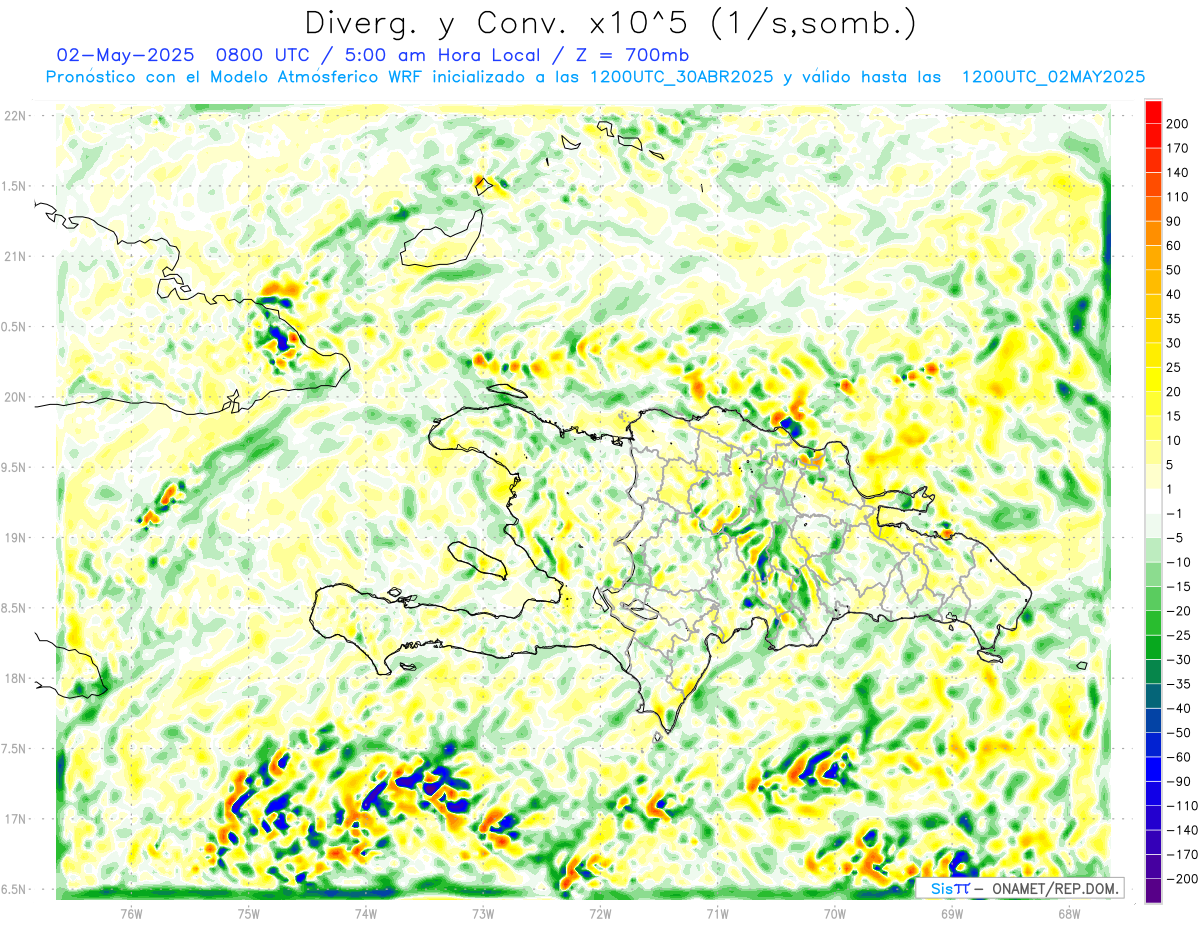Click the '20N' latitude label
Screen dimensions: 1200x927
coord(14,397)
